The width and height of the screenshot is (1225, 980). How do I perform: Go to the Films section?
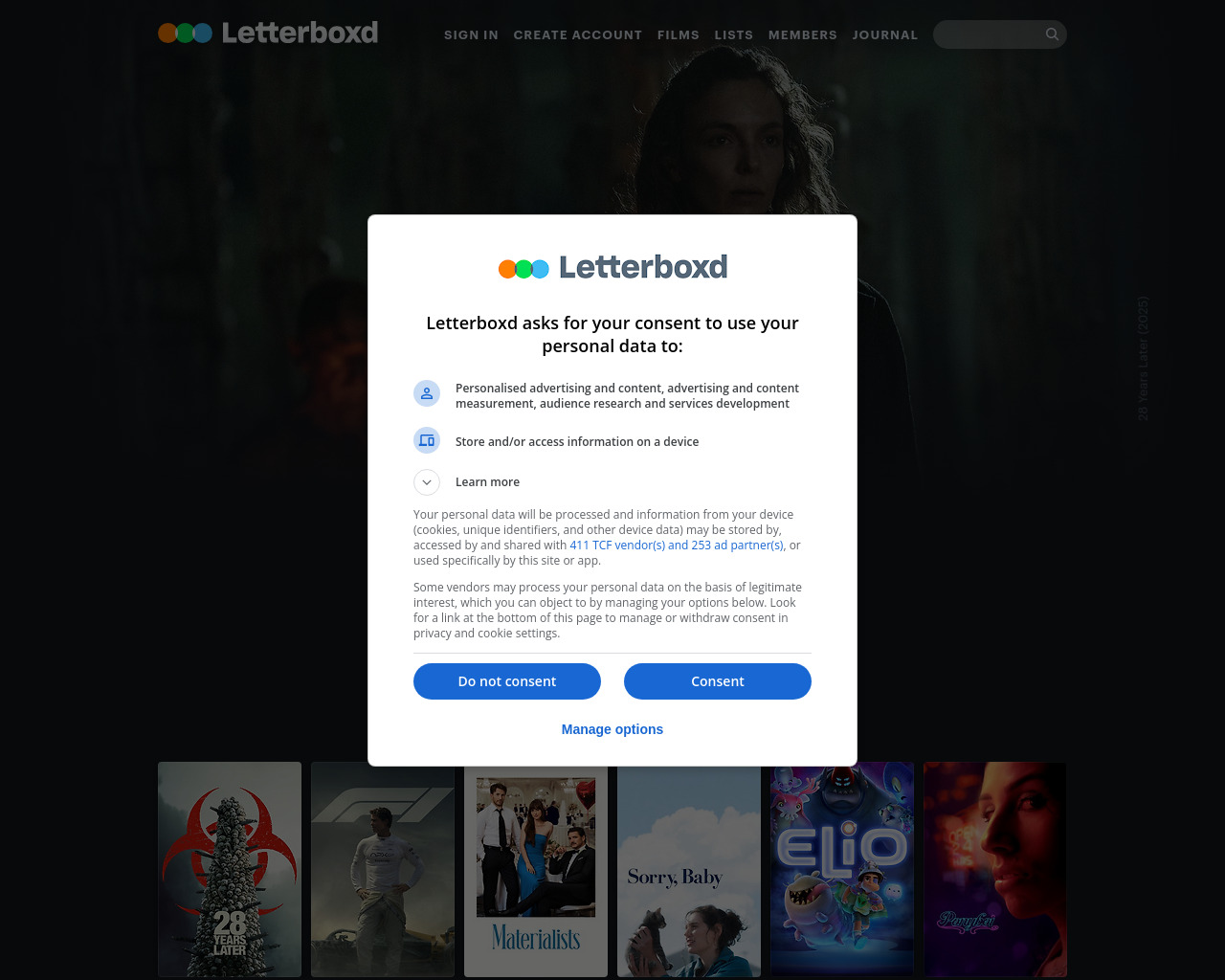(679, 34)
